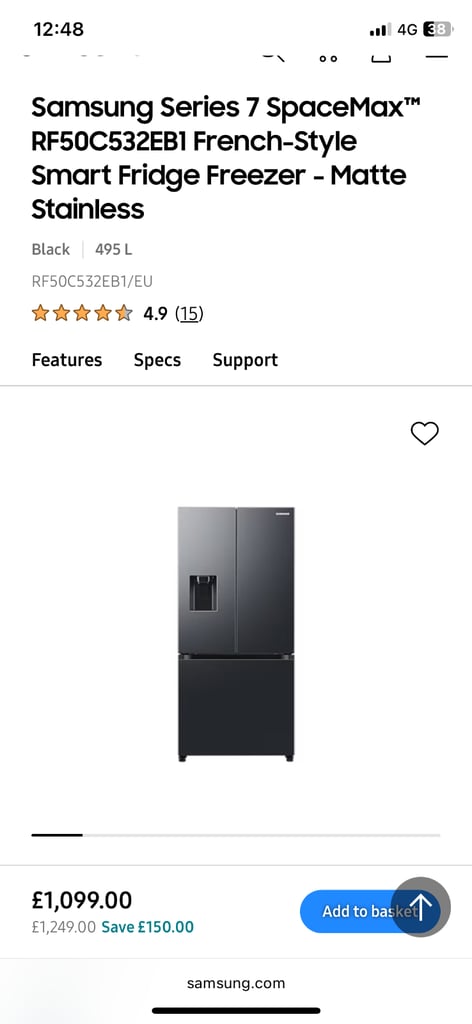
Task: Tap the Save £150.00 discount text
Action: click(148, 927)
